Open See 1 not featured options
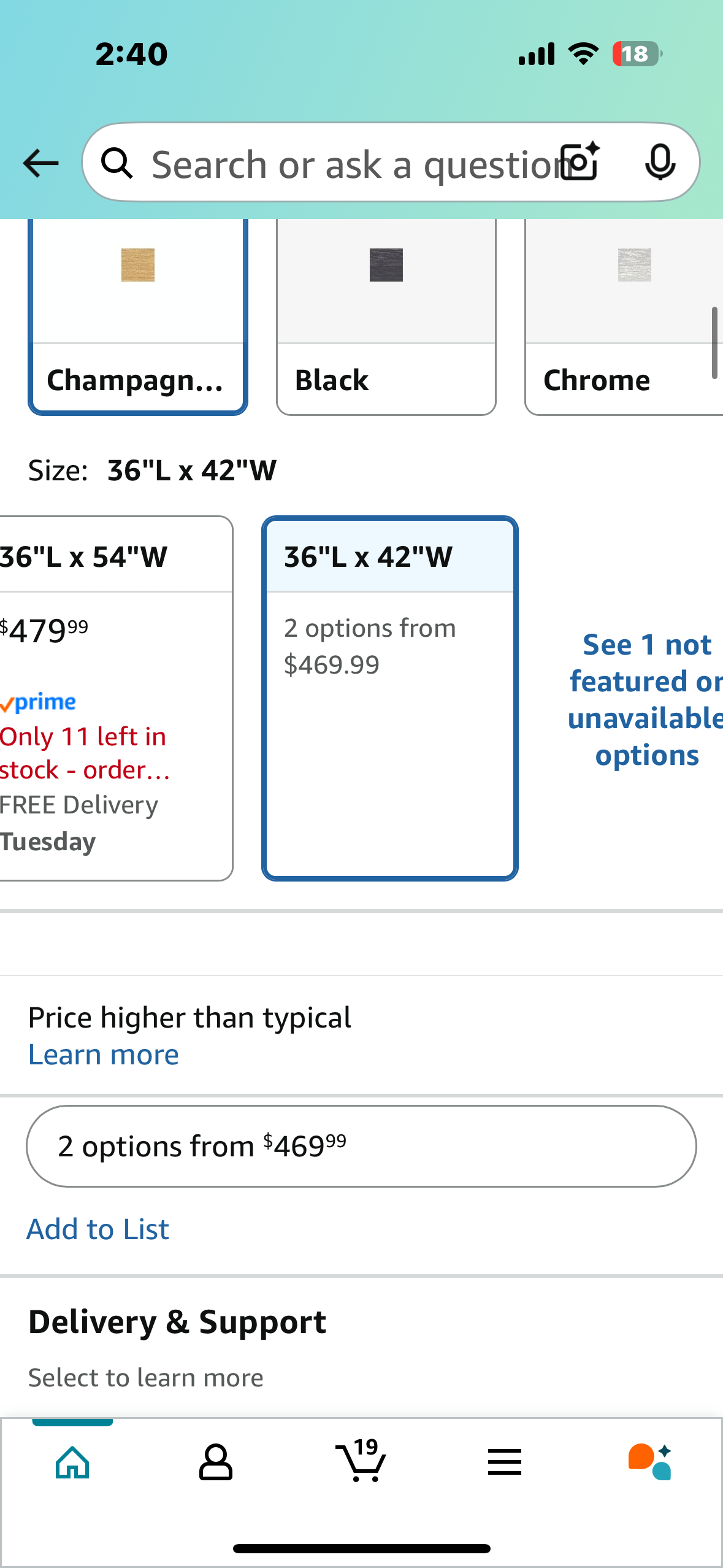This screenshot has width=723, height=1568. 646,699
